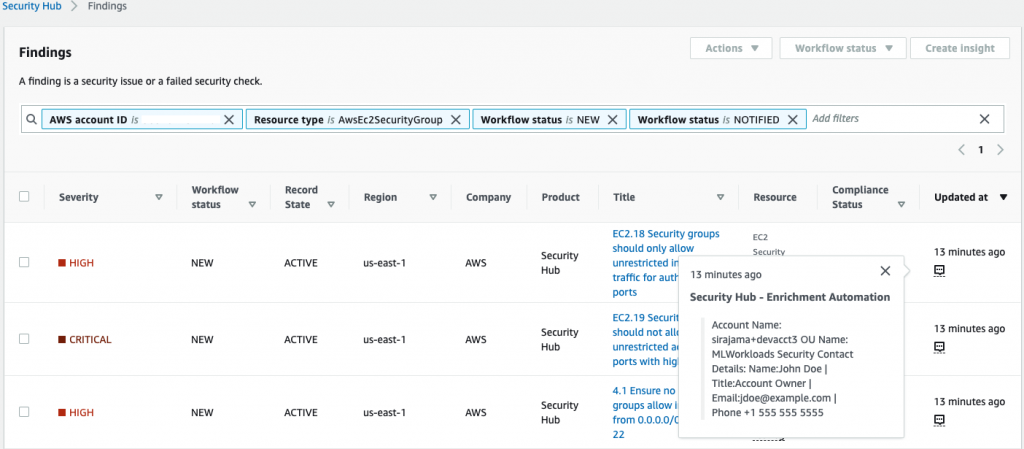Sort by the Region column

click(x=433, y=197)
